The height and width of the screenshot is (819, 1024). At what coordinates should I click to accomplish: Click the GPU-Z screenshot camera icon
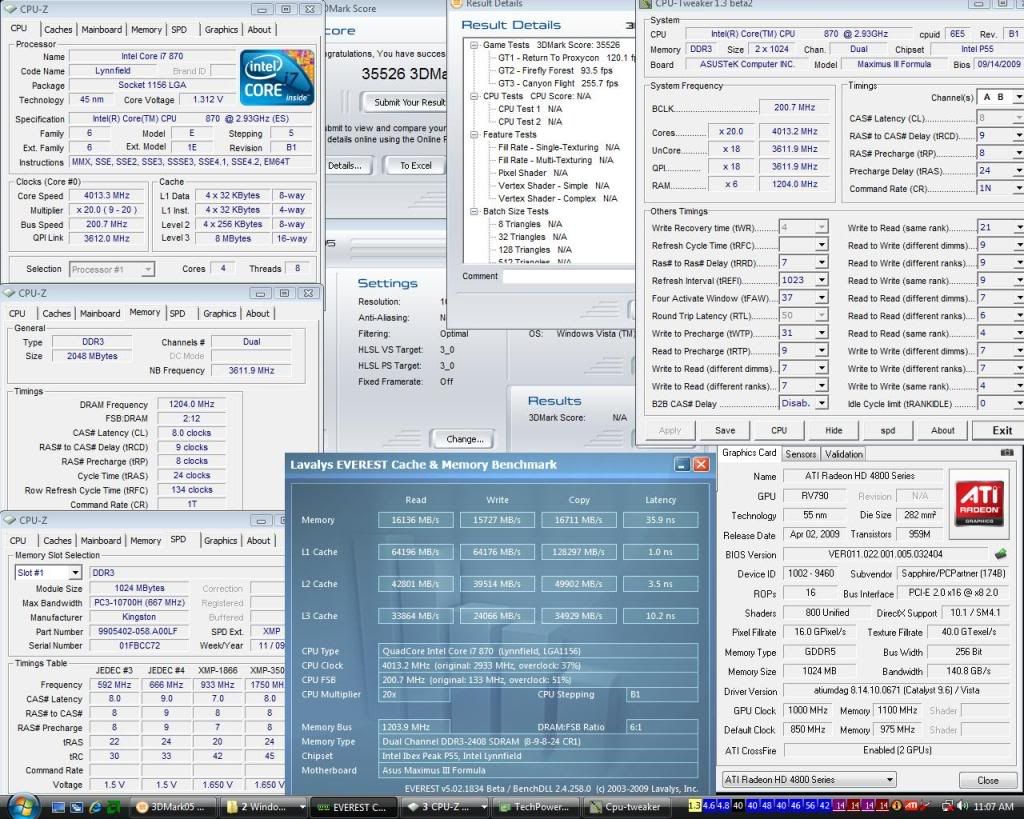pyautogui.click(x=1006, y=452)
